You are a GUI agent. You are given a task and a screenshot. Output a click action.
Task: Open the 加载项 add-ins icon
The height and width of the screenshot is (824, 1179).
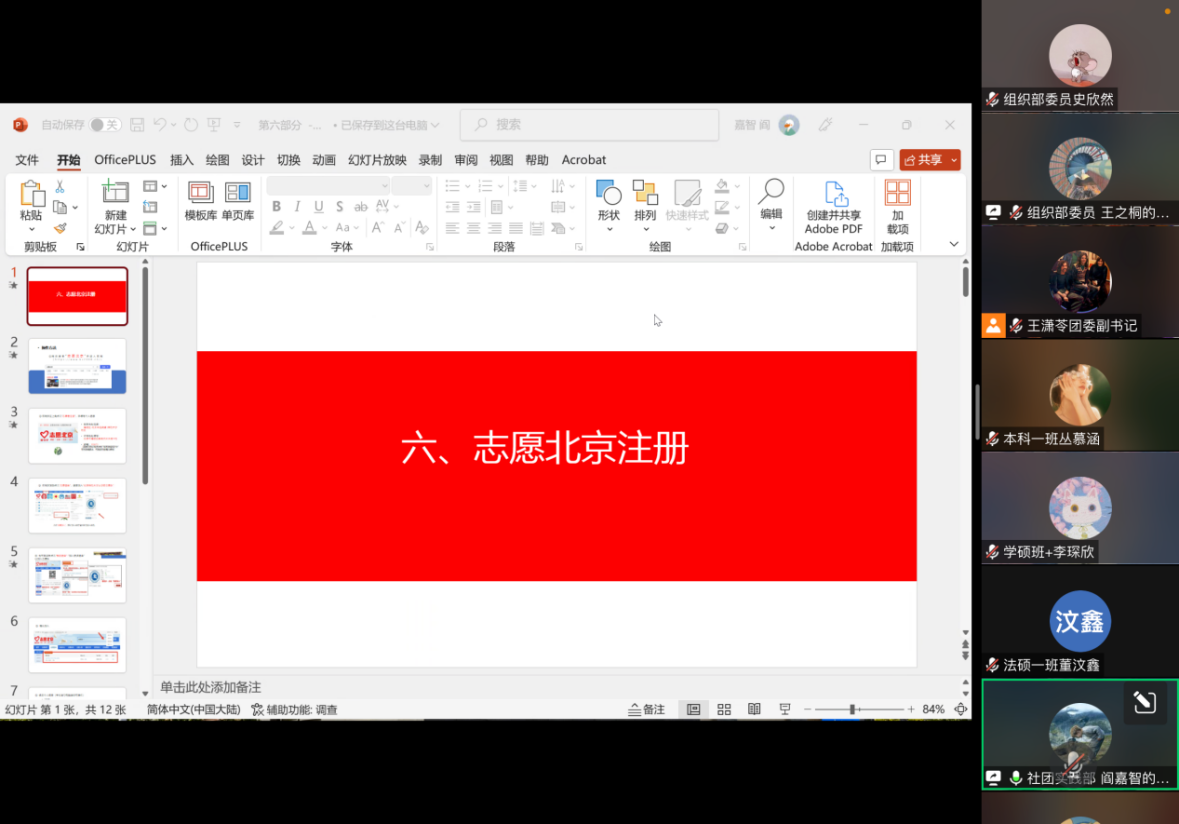897,194
